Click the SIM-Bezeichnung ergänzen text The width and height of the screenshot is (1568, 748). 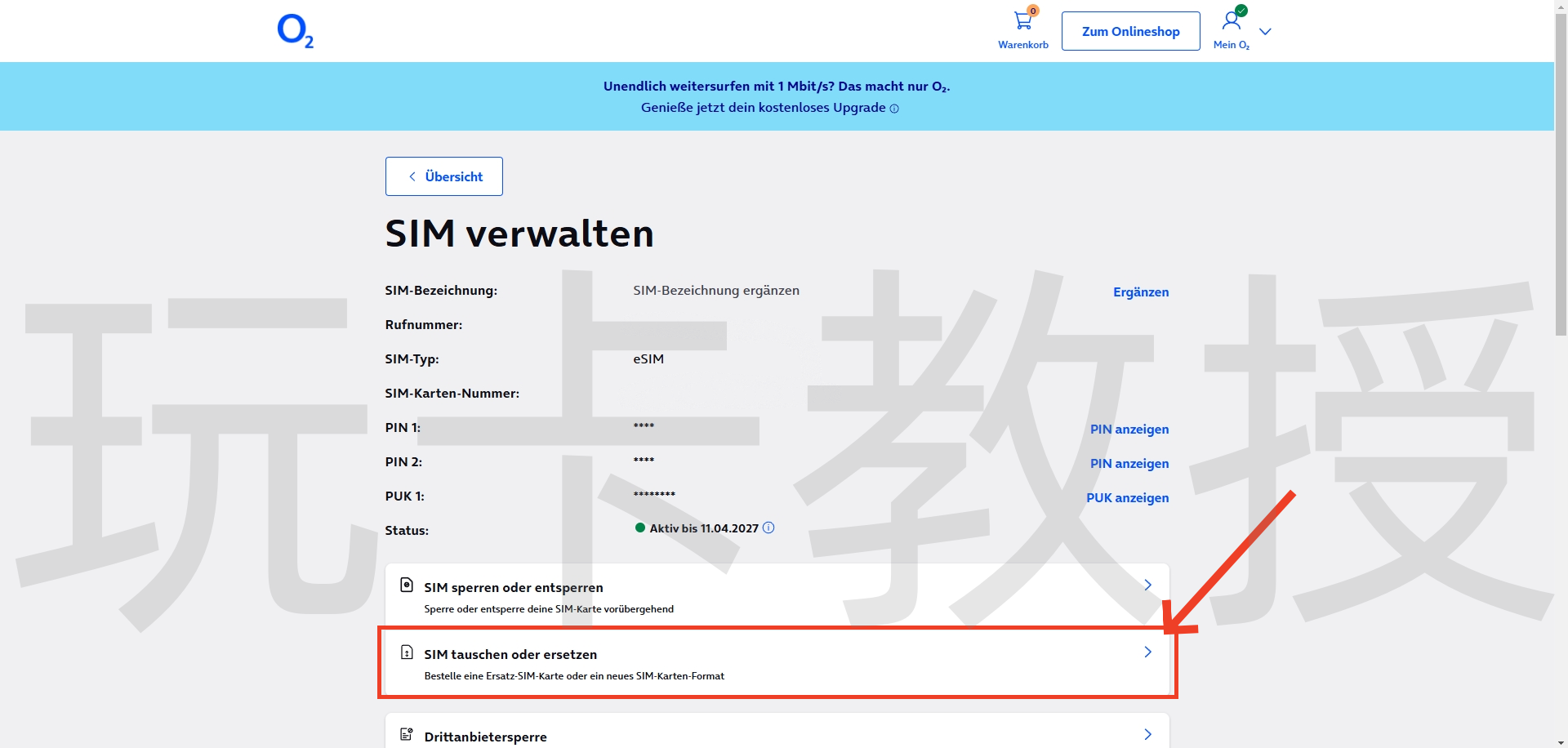click(x=716, y=291)
